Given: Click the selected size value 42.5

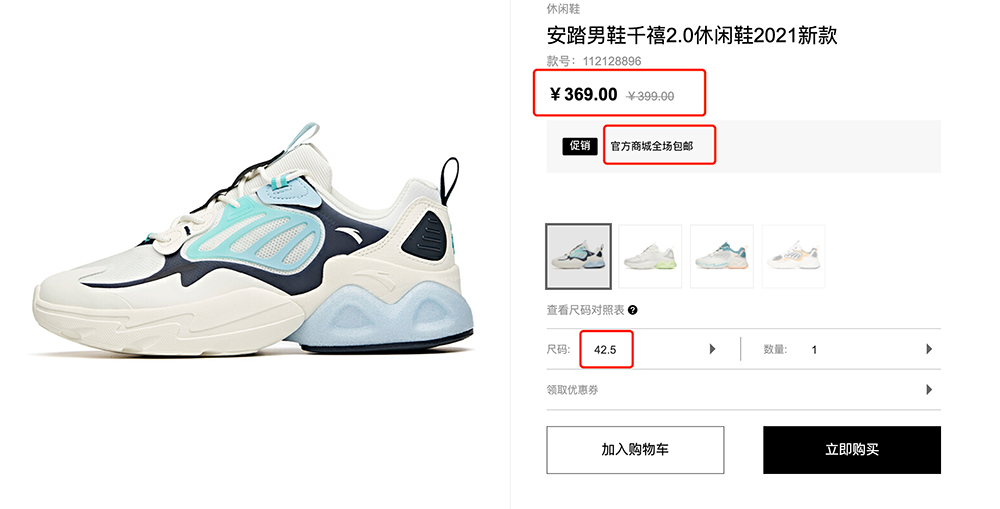Looking at the screenshot, I should [605, 350].
